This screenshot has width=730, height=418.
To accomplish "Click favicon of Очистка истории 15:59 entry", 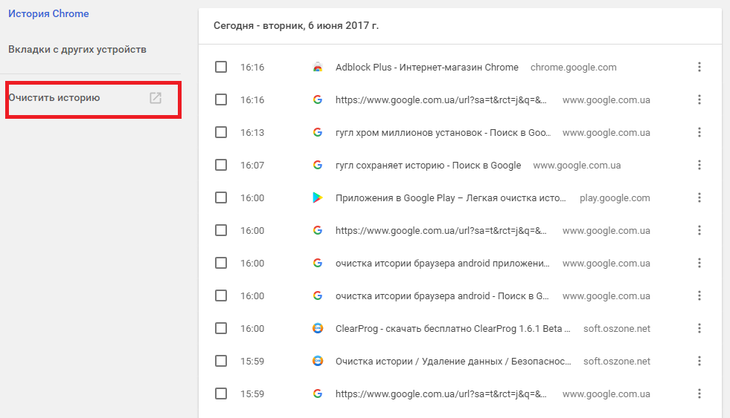I will coord(317,361).
